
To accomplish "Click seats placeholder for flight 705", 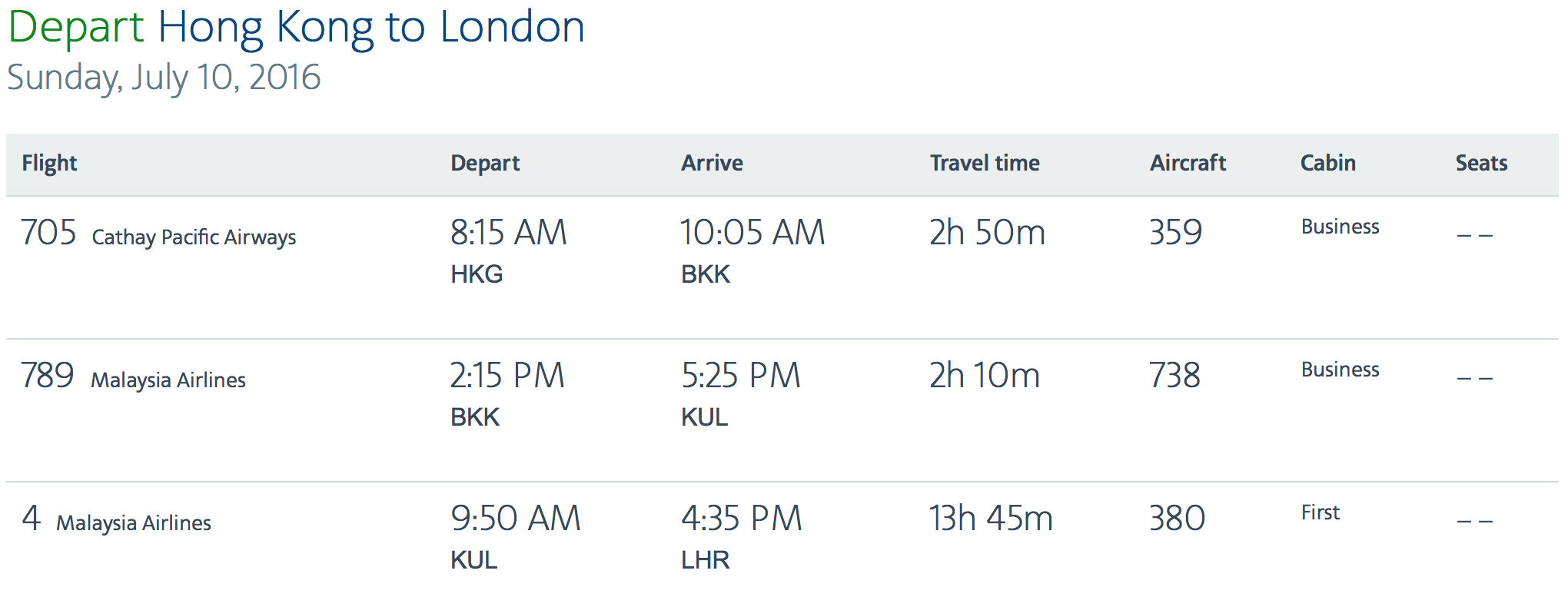I will [x=1474, y=235].
